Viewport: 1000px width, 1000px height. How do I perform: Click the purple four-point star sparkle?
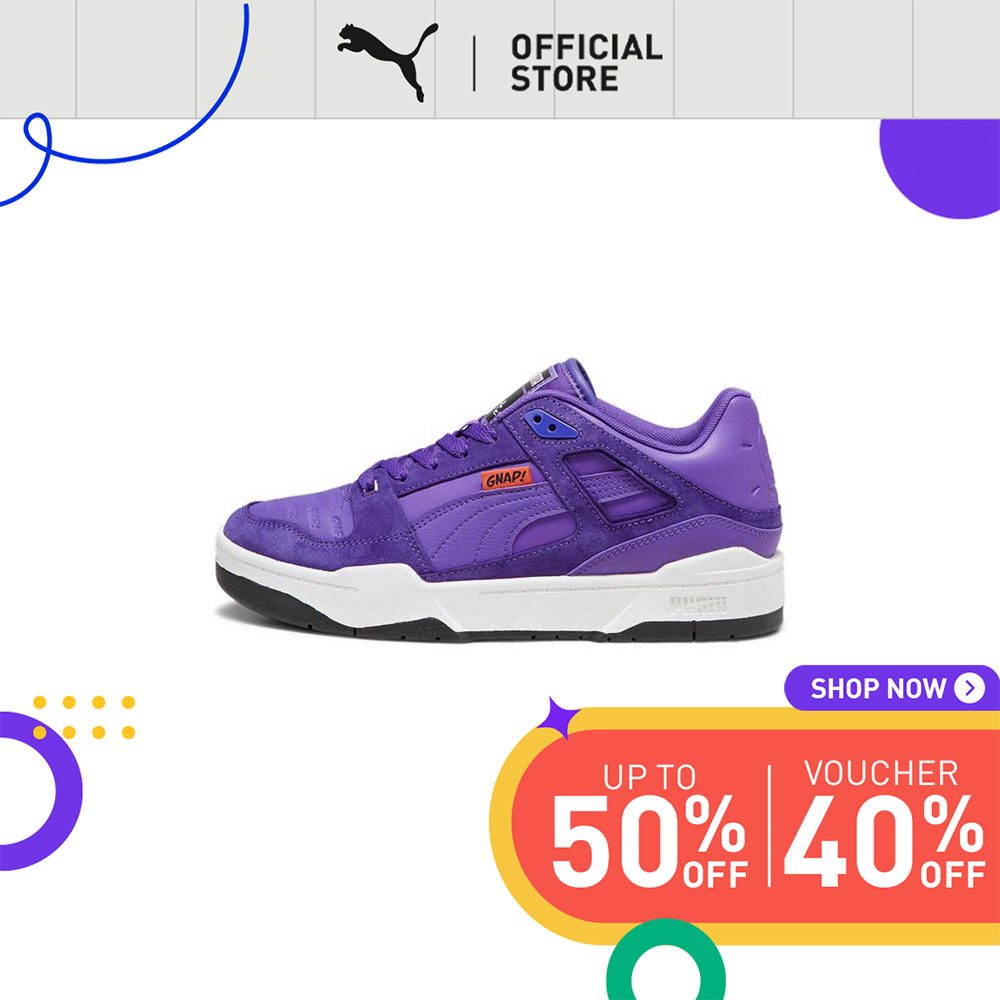coord(558,718)
